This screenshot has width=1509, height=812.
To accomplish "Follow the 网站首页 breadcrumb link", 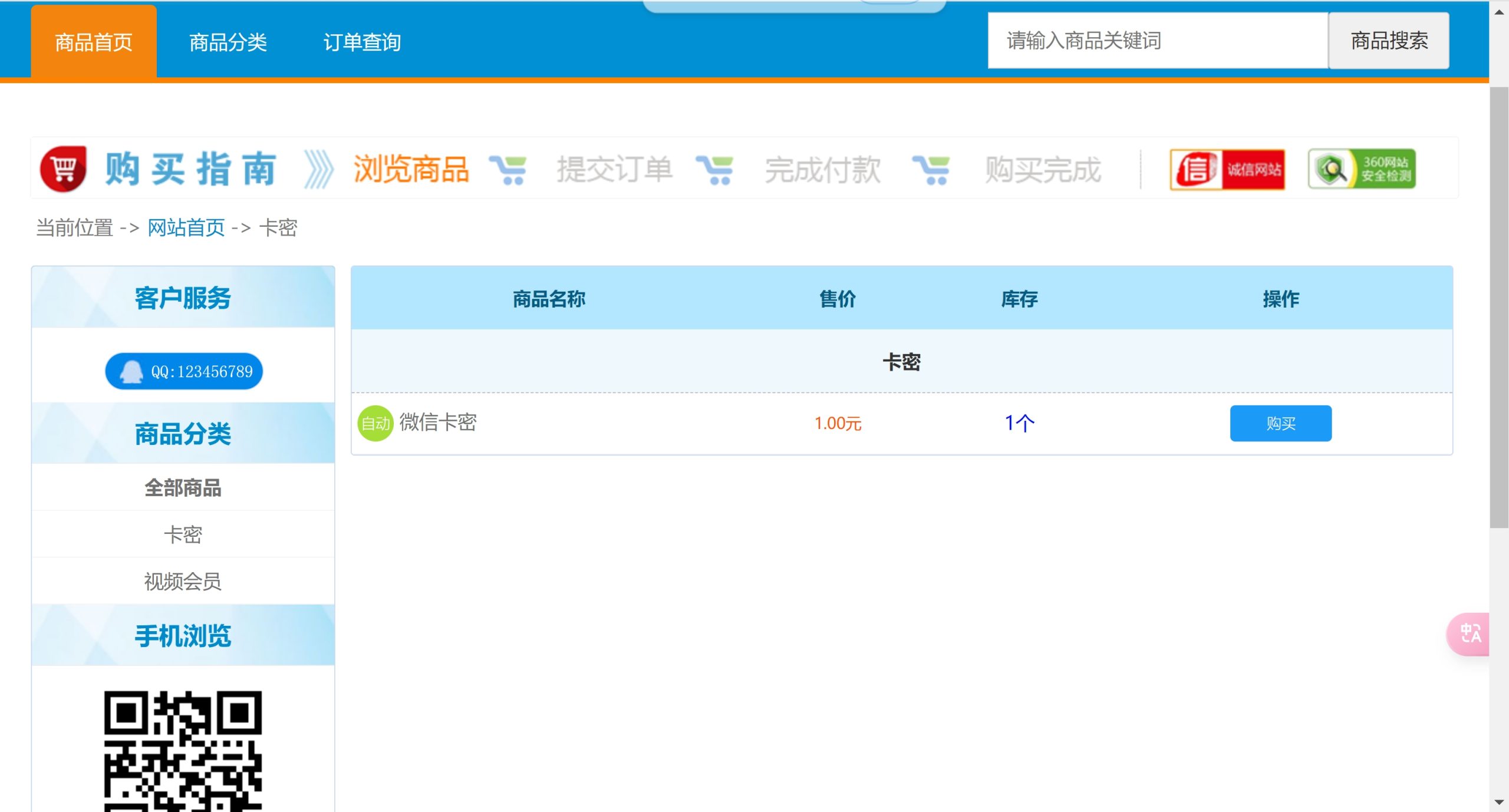I will (186, 227).
